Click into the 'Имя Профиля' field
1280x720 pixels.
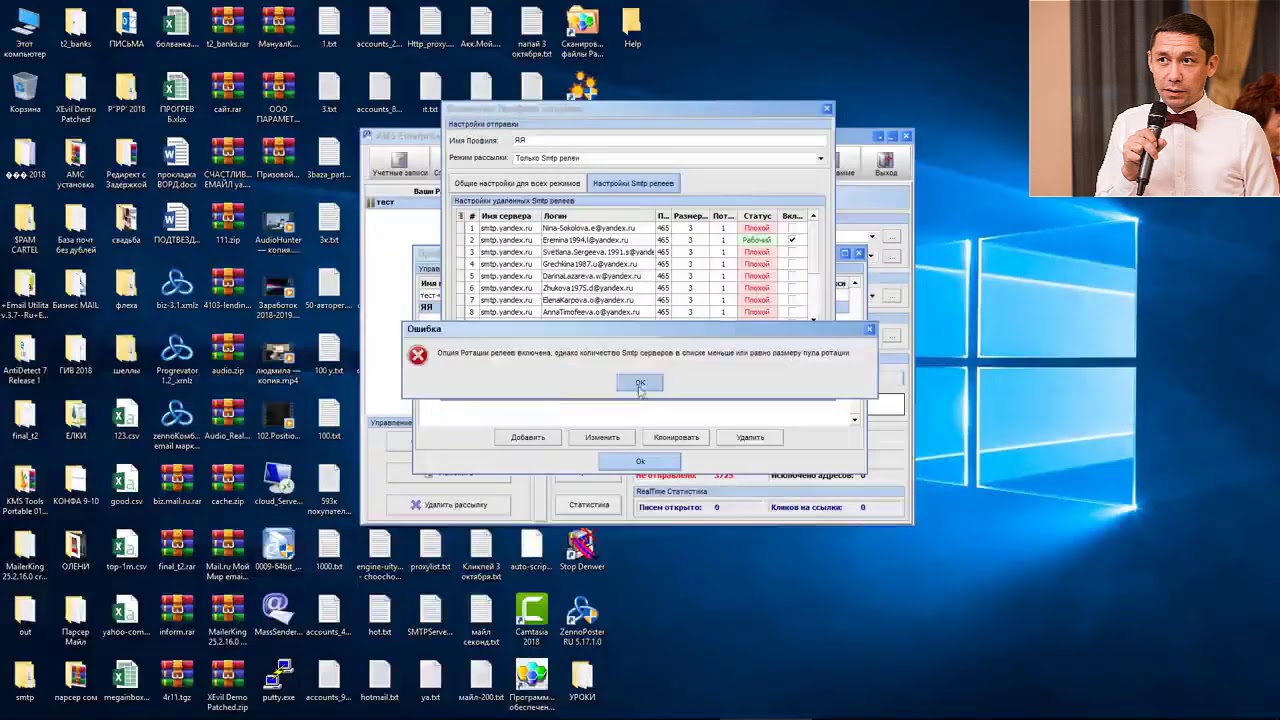(670, 140)
